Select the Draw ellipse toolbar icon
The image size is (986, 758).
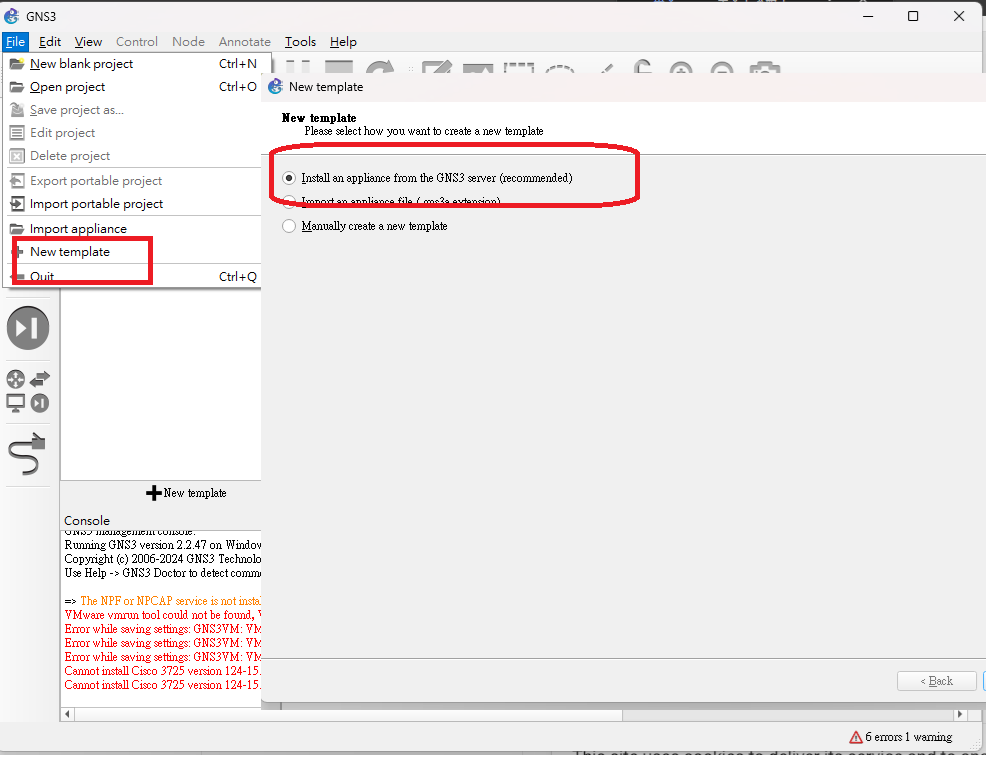pyautogui.click(x=560, y=69)
